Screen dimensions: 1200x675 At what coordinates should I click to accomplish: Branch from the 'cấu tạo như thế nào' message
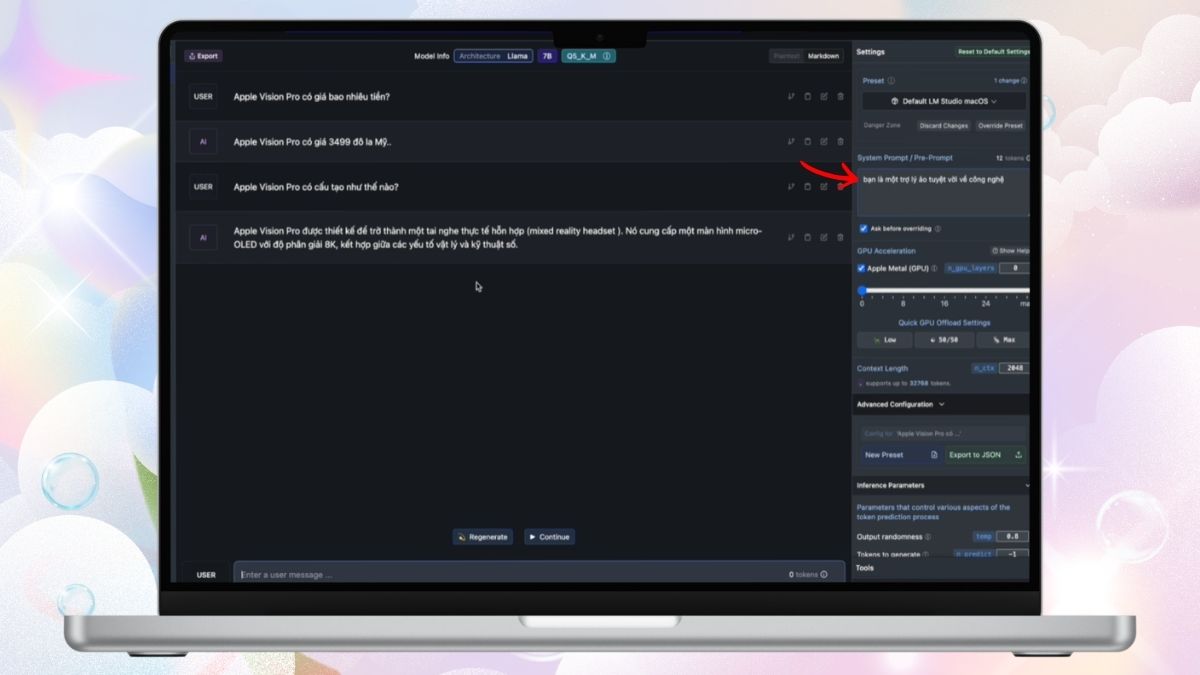click(791, 187)
